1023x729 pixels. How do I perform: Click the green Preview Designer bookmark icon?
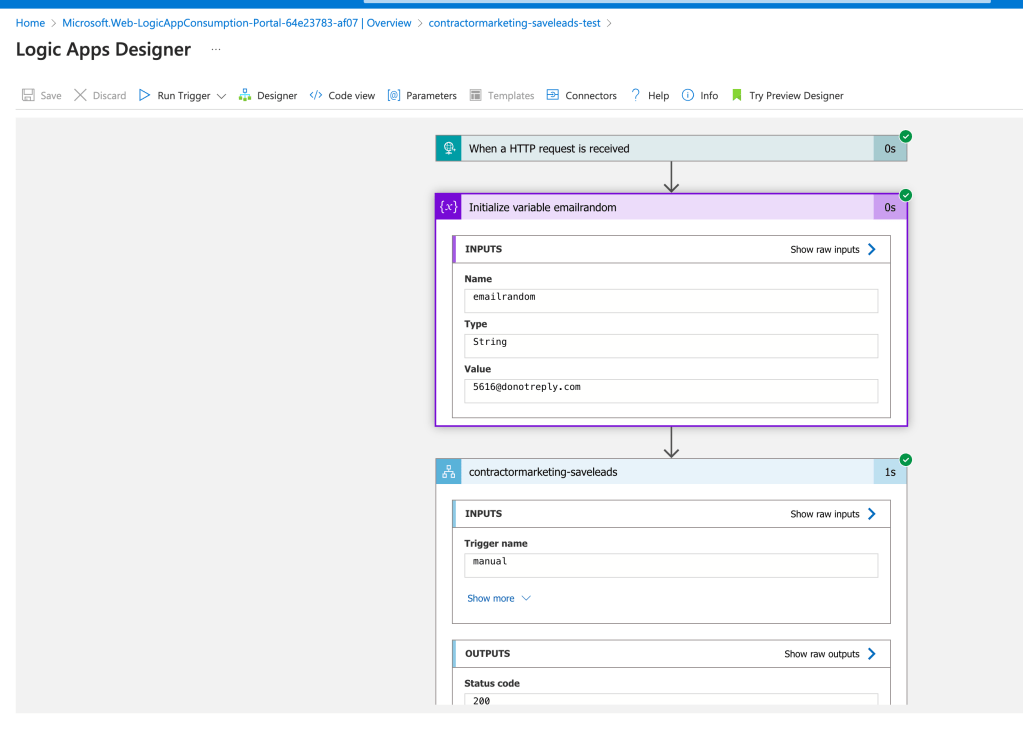(737, 95)
